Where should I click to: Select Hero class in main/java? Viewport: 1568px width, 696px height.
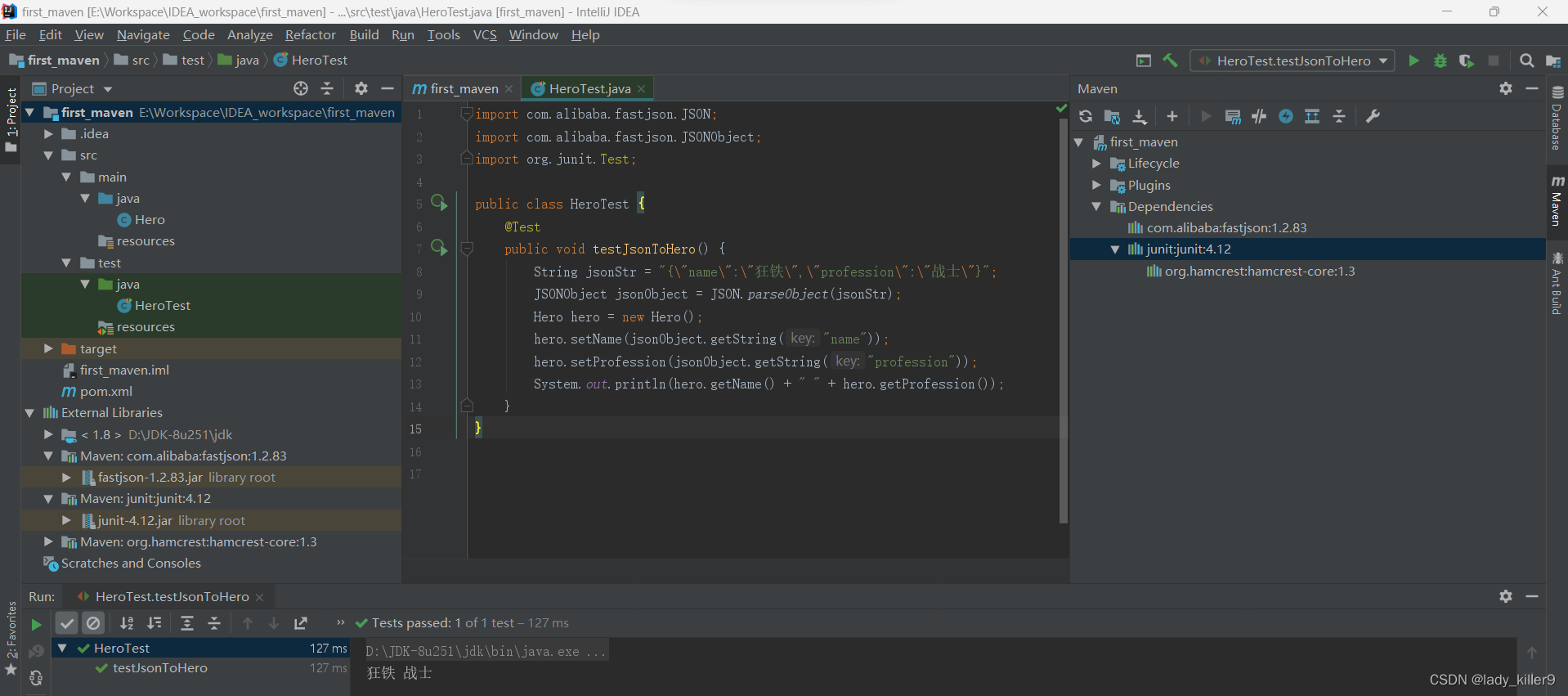(150, 220)
